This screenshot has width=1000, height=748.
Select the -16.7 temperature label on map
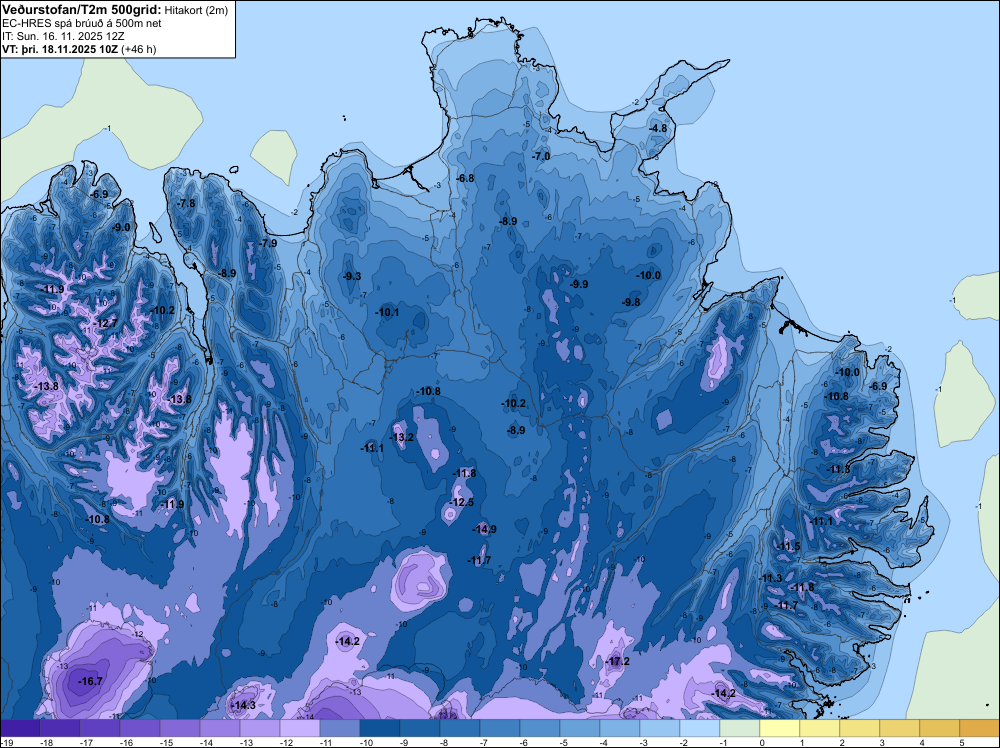pyautogui.click(x=90, y=681)
